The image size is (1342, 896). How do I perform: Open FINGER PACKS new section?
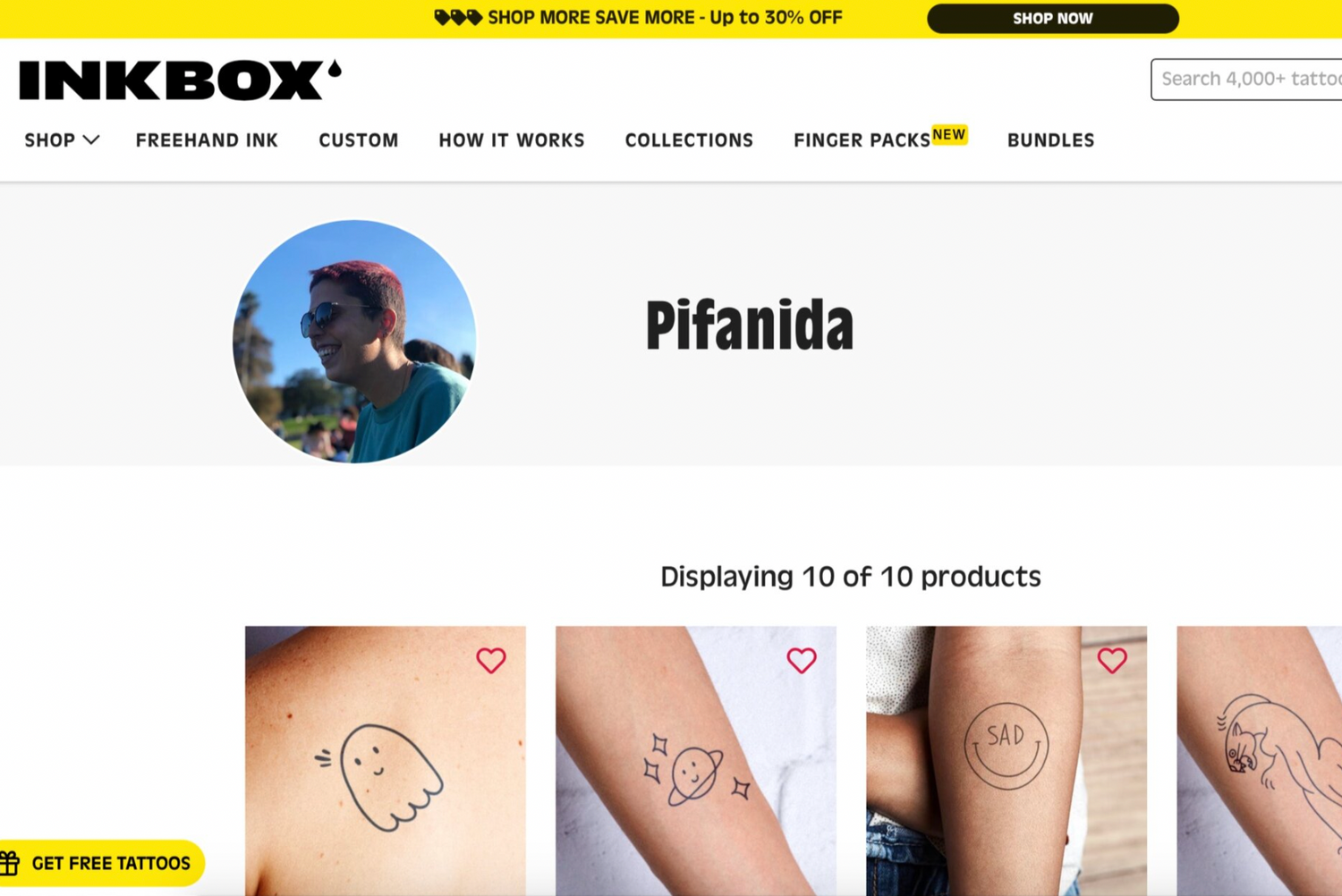[880, 138]
